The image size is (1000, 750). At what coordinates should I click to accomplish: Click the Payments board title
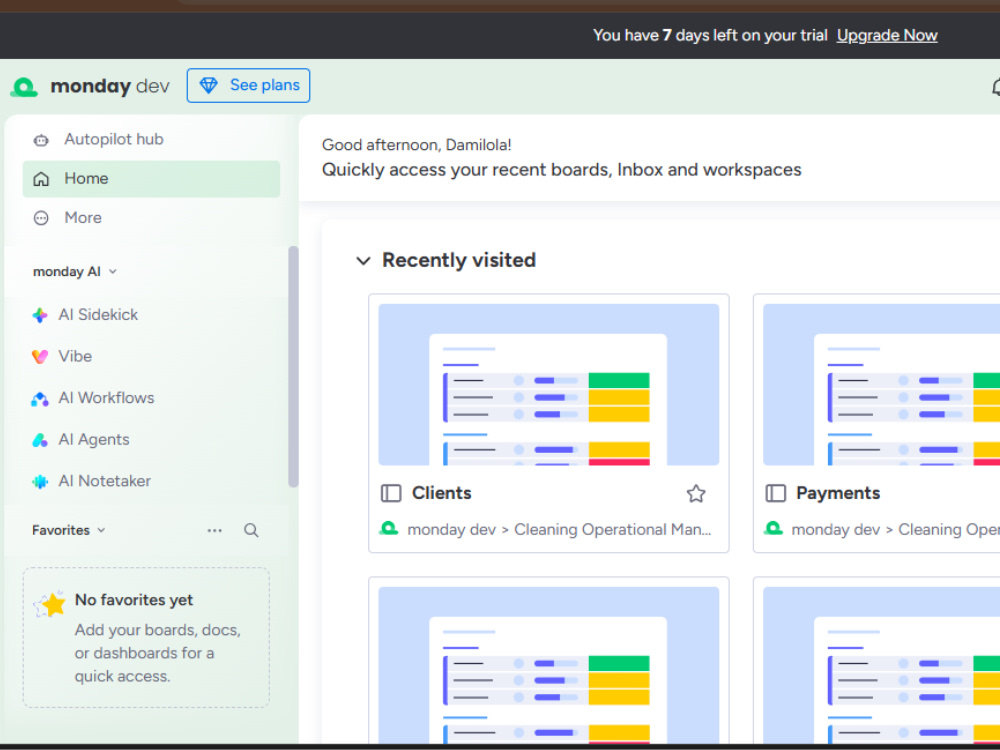pyautogui.click(x=838, y=493)
